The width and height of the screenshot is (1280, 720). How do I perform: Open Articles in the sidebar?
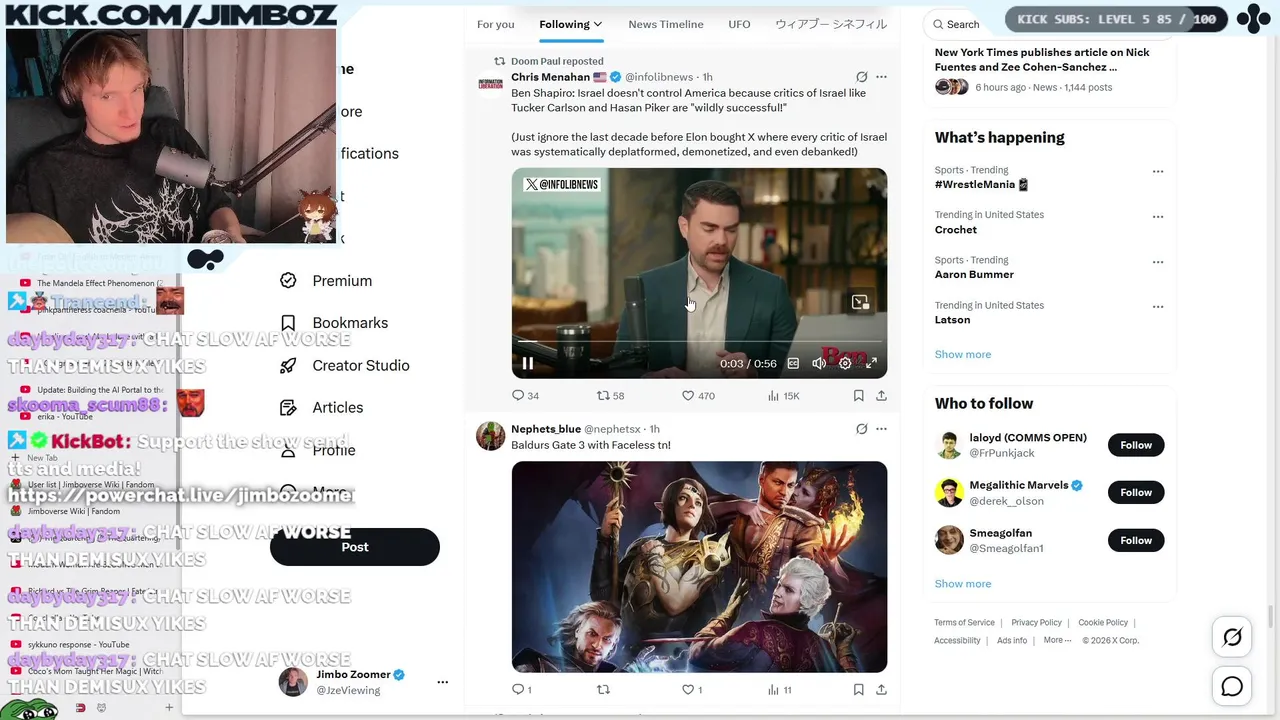click(x=322, y=407)
